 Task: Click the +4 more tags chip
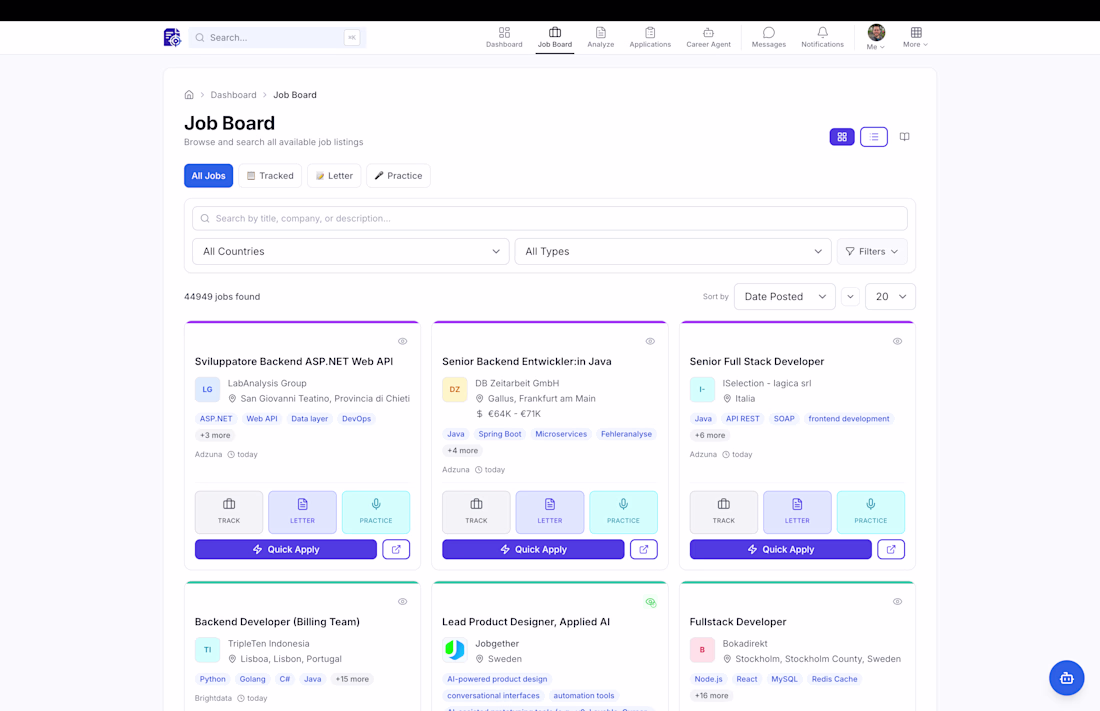[463, 451]
